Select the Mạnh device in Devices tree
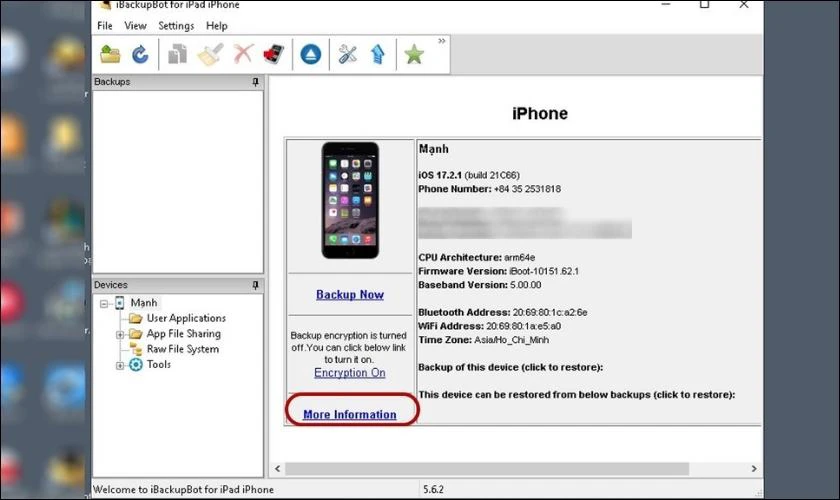 click(x=144, y=303)
